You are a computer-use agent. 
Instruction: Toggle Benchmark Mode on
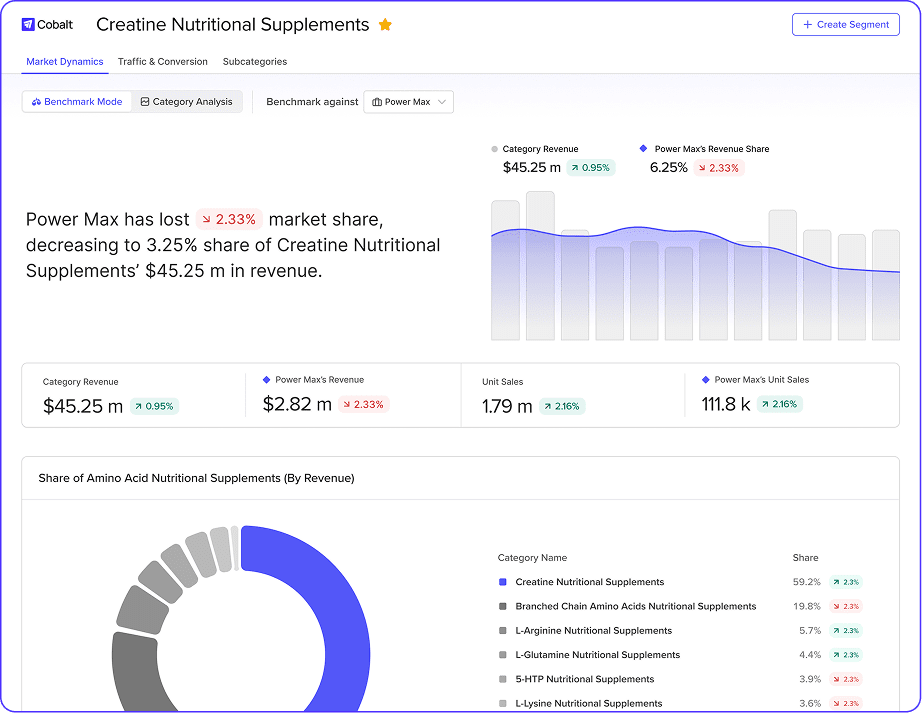(77, 101)
